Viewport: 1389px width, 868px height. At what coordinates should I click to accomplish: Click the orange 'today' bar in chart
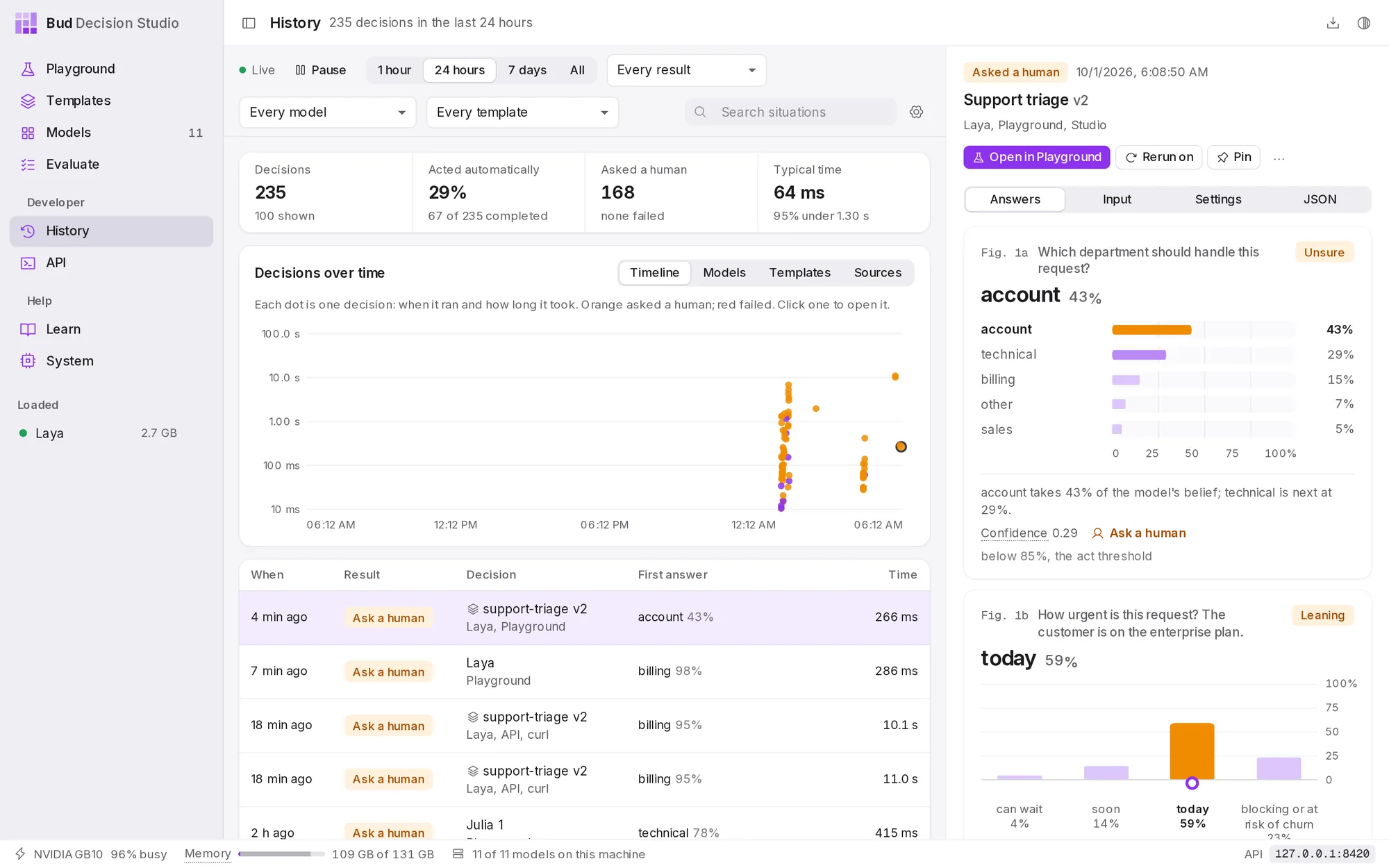click(1192, 751)
